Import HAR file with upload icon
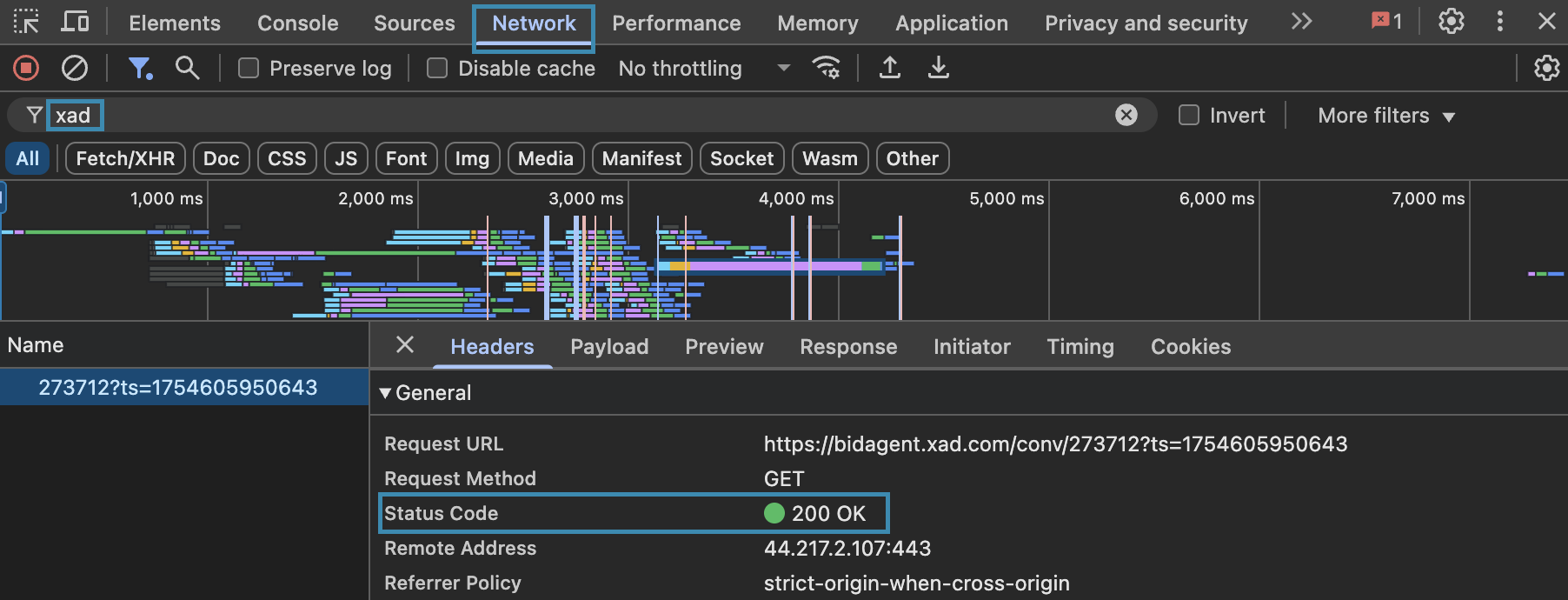This screenshot has height=600, width=1568. 889,68
